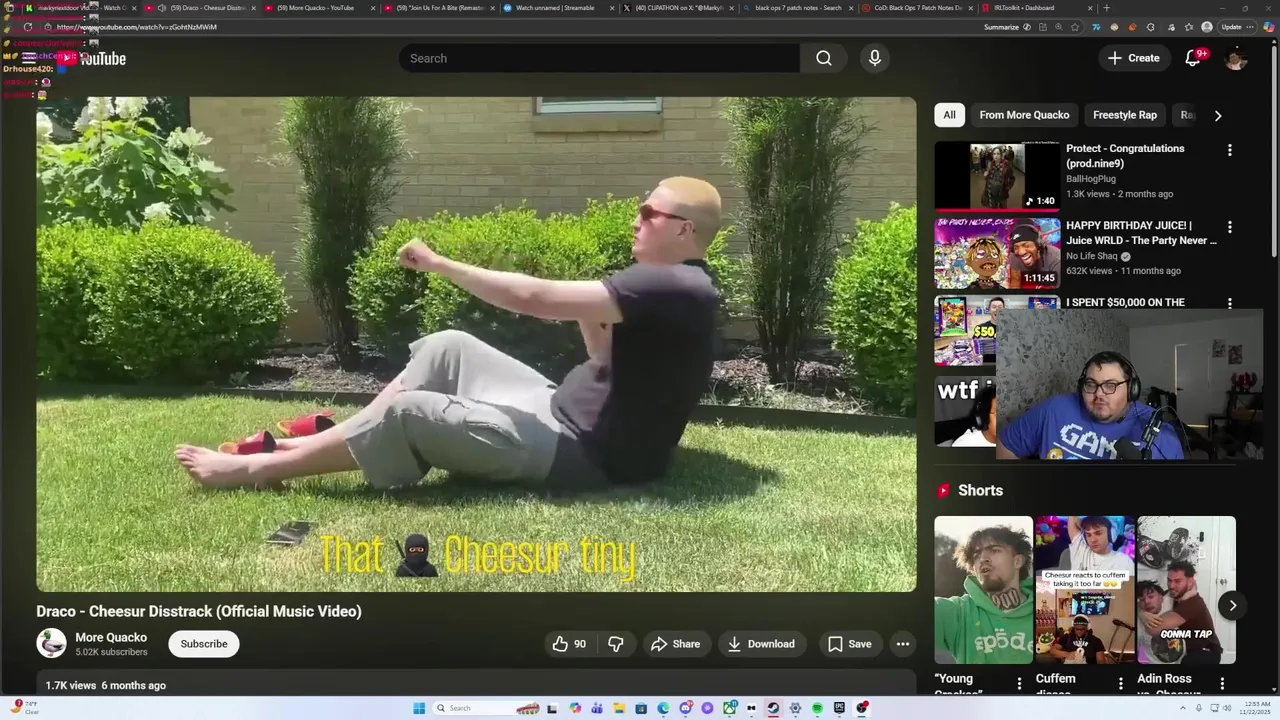Focus the YouTube search field
This screenshot has height=720, width=1280.
[599, 58]
